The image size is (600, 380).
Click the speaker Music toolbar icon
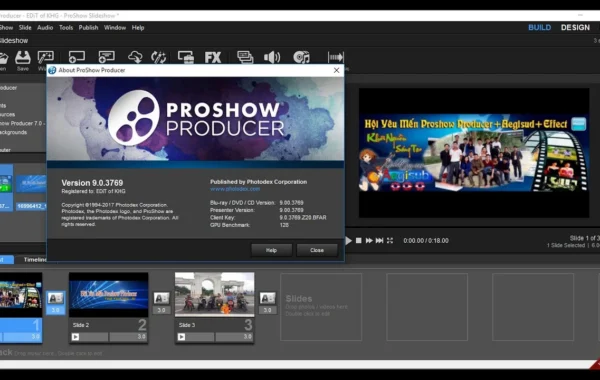click(x=272, y=57)
